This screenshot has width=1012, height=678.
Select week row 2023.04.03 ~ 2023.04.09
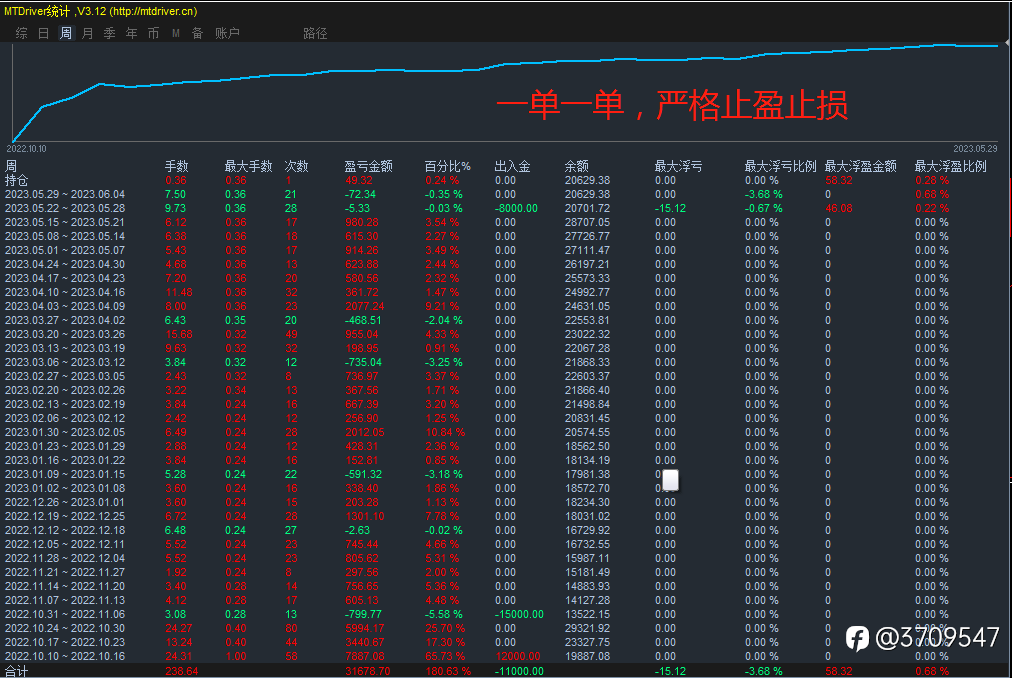pos(506,306)
